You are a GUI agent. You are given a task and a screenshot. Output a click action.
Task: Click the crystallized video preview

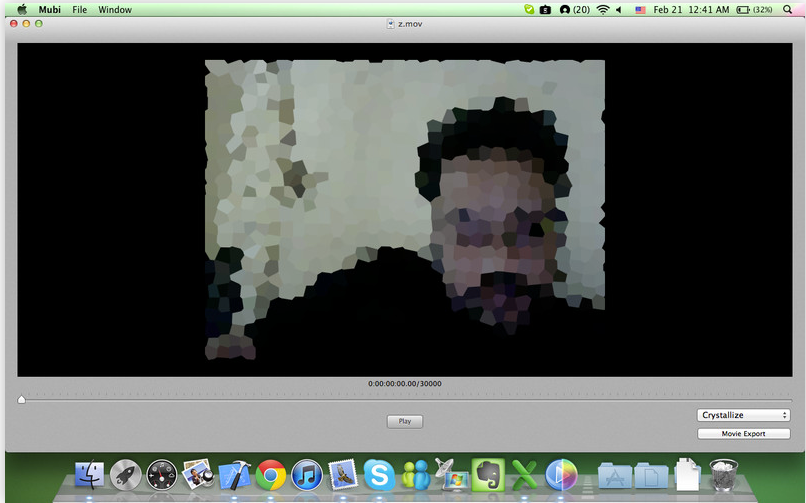(405, 210)
